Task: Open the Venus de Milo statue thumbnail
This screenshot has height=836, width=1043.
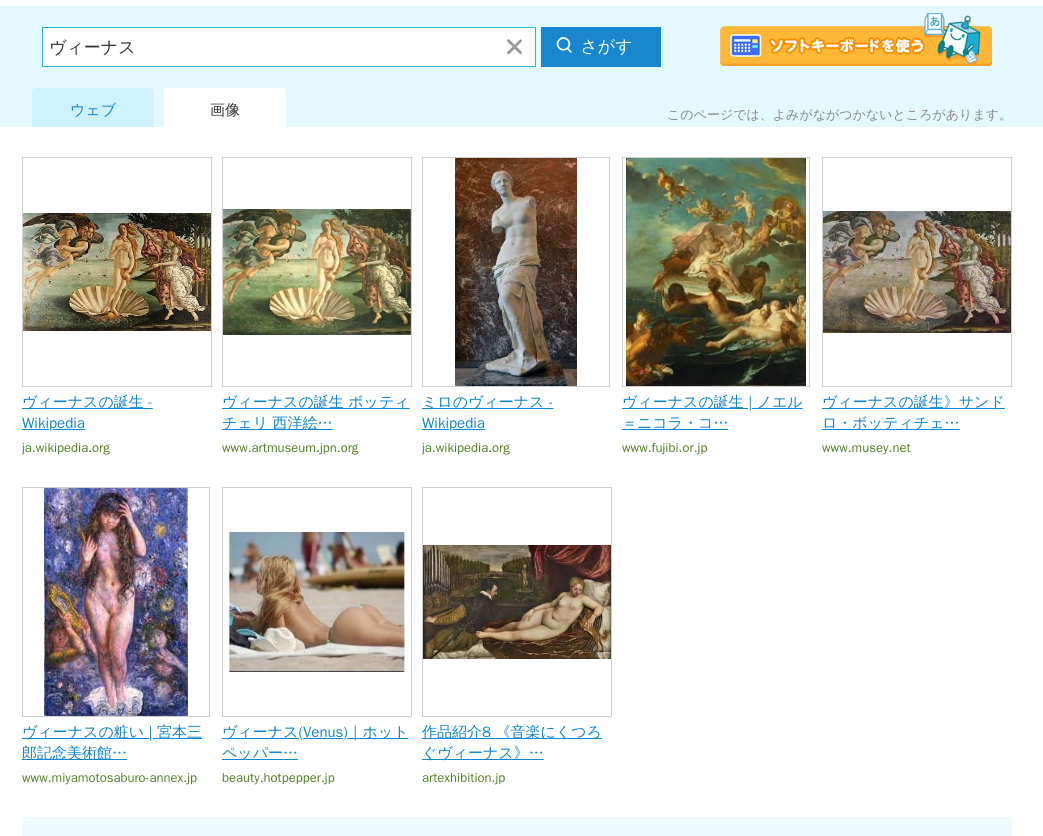Action: 516,271
